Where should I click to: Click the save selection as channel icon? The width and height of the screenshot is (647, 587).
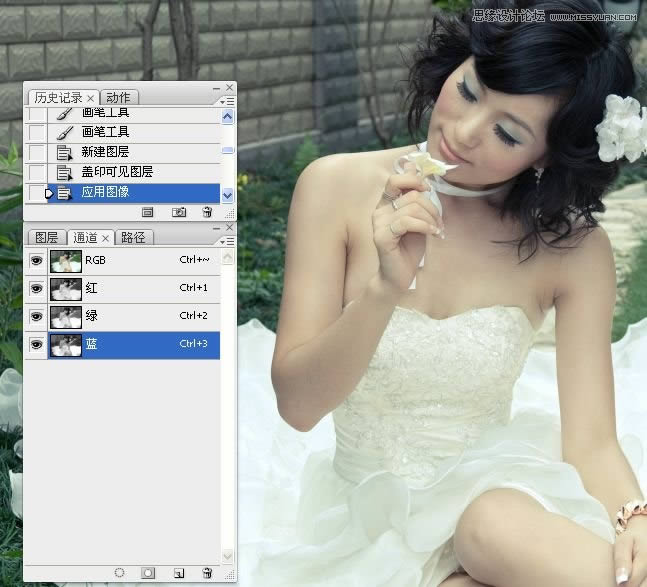[148, 573]
